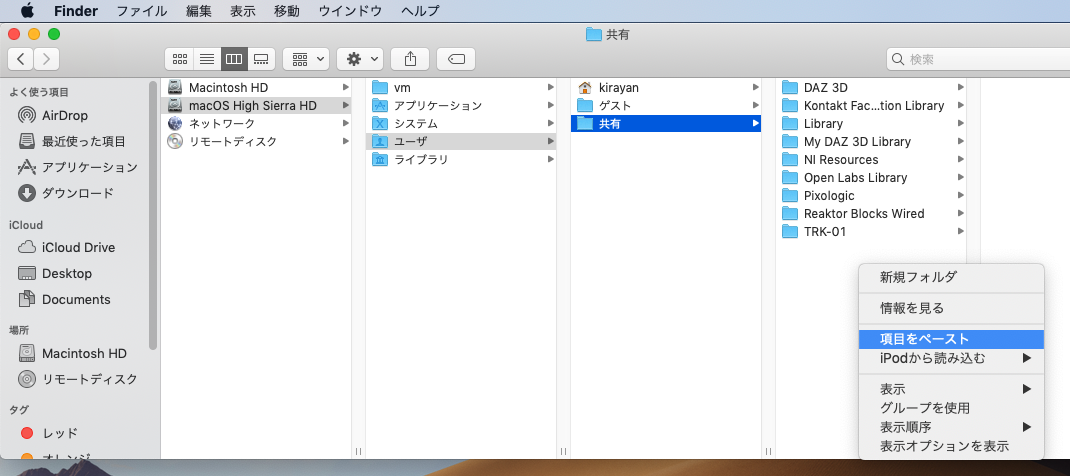Select the 共有 folder row
The width and height of the screenshot is (1070, 476).
[666, 123]
